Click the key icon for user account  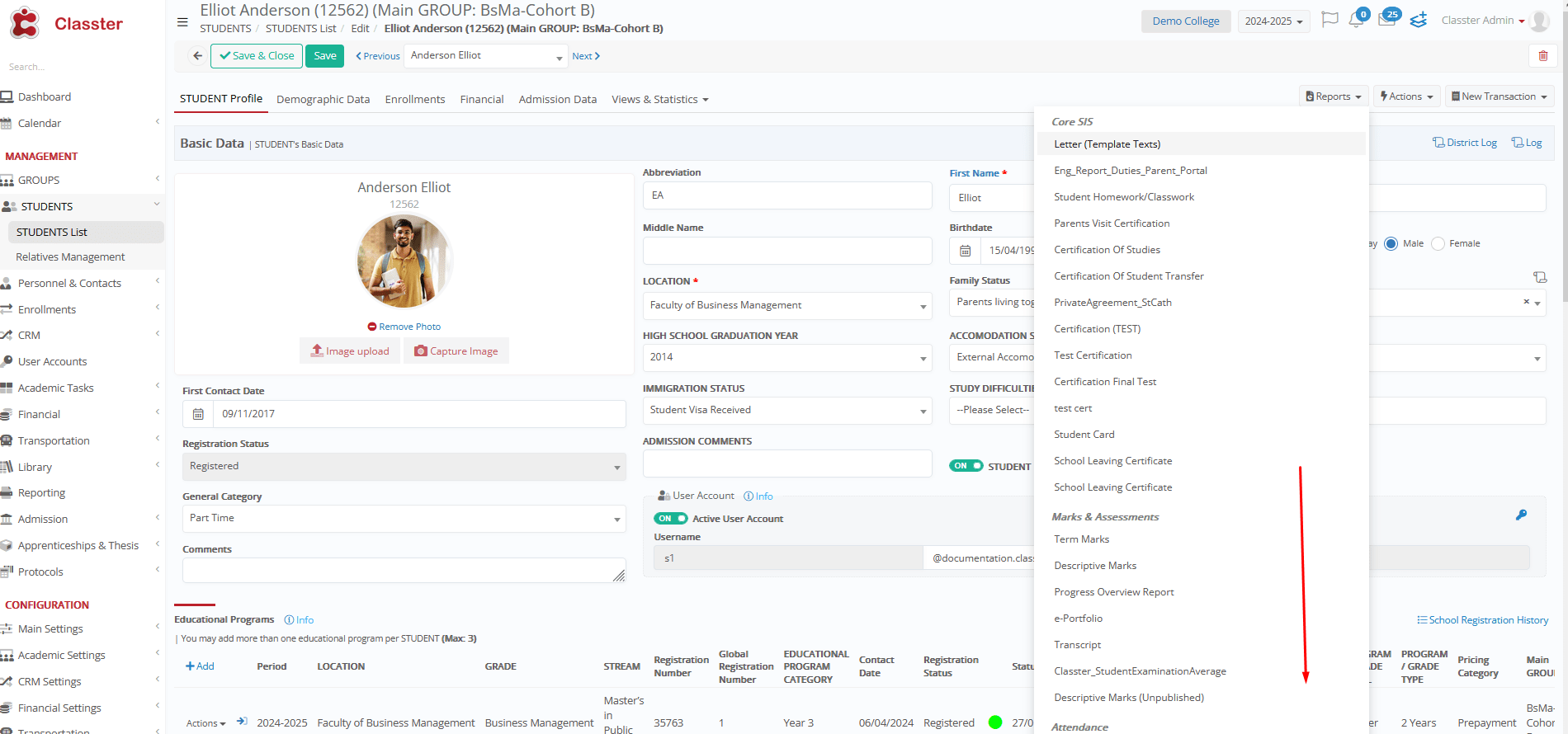pos(1521,515)
